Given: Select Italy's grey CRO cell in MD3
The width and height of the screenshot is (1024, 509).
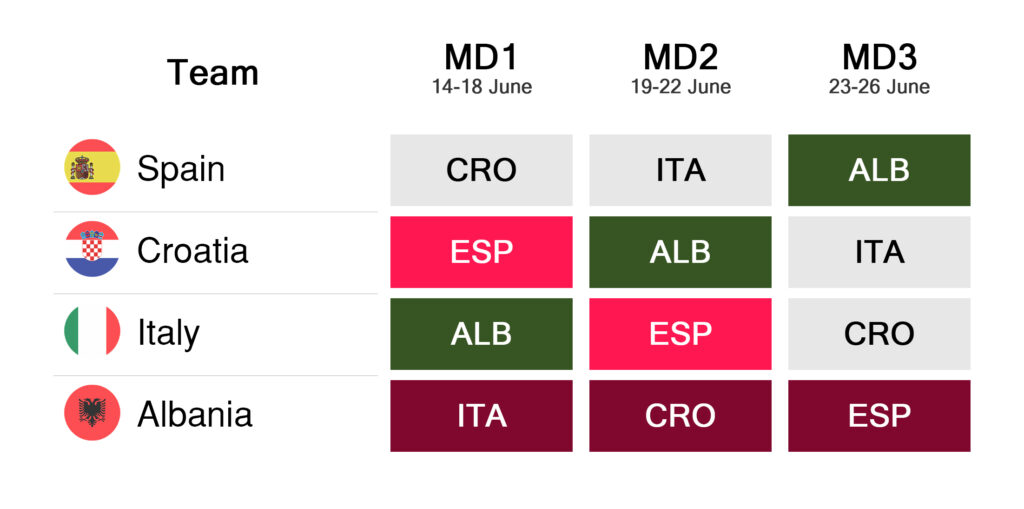Looking at the screenshot, I should [x=879, y=334].
